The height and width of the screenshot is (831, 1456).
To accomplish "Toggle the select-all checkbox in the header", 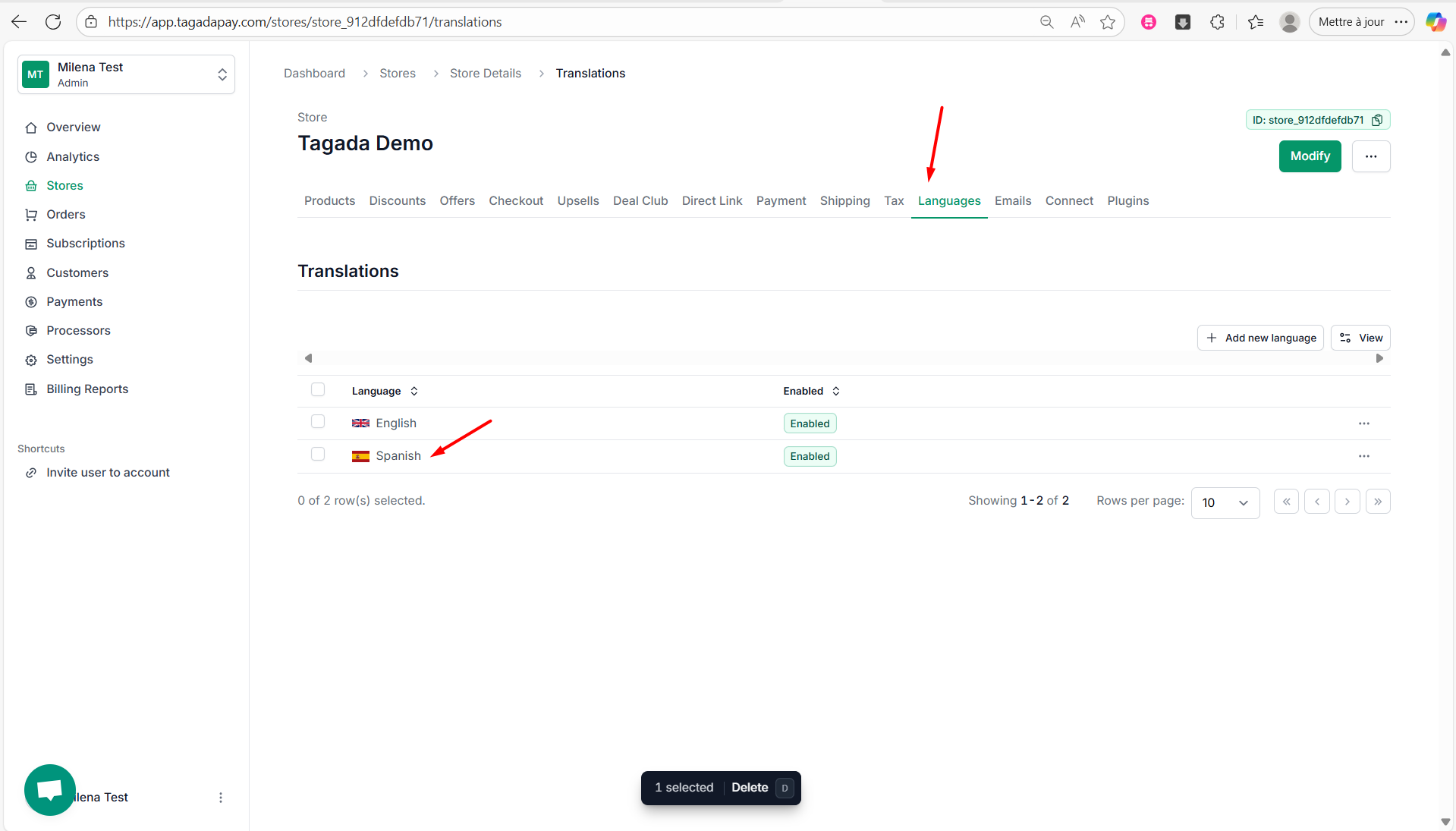I will pos(318,390).
